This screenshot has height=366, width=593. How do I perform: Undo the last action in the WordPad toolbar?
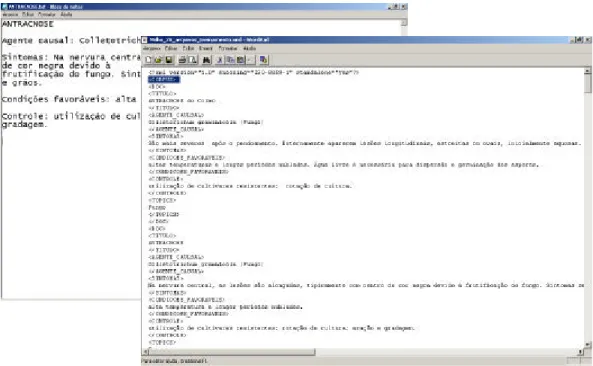point(250,60)
